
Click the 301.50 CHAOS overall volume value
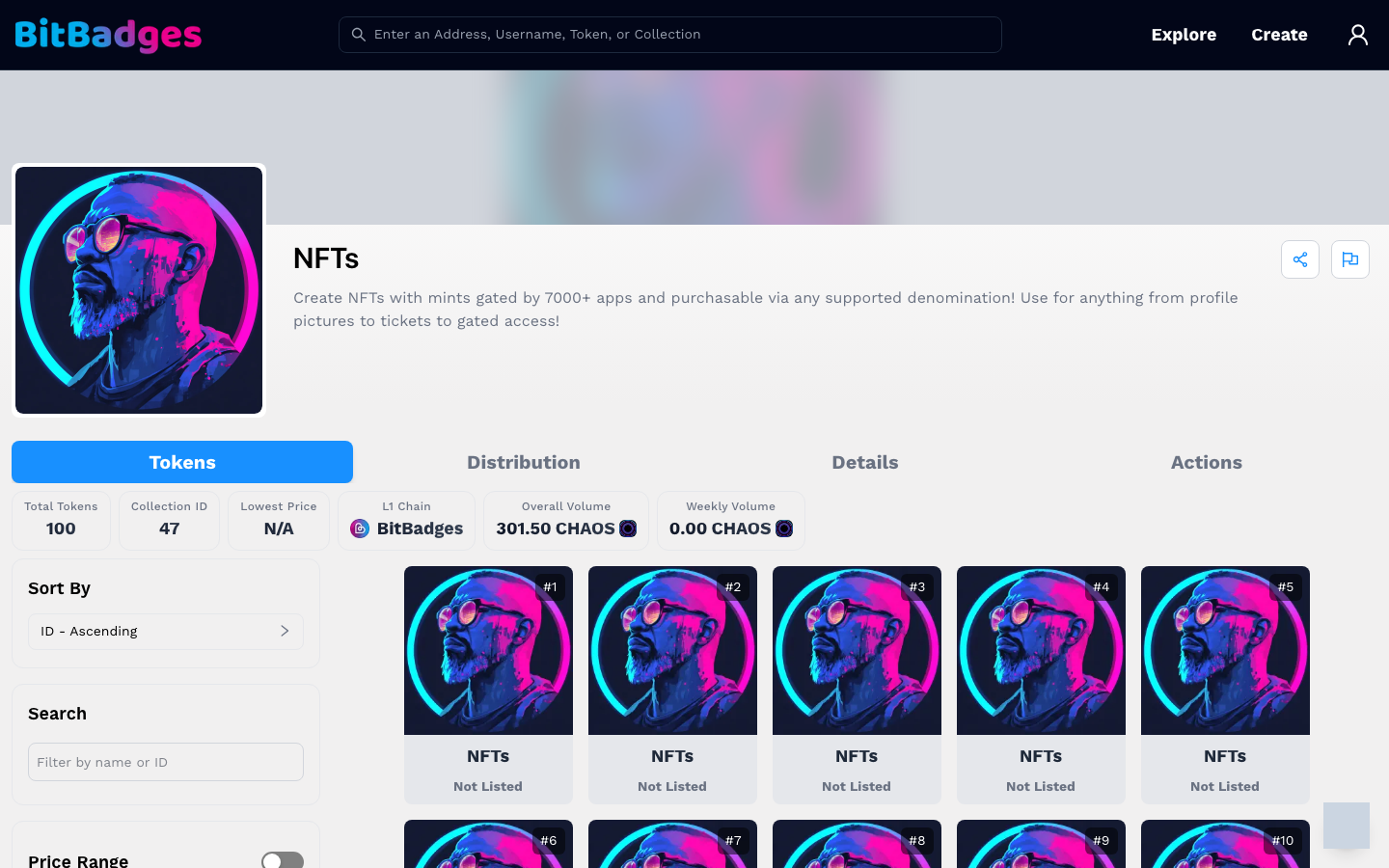click(556, 529)
